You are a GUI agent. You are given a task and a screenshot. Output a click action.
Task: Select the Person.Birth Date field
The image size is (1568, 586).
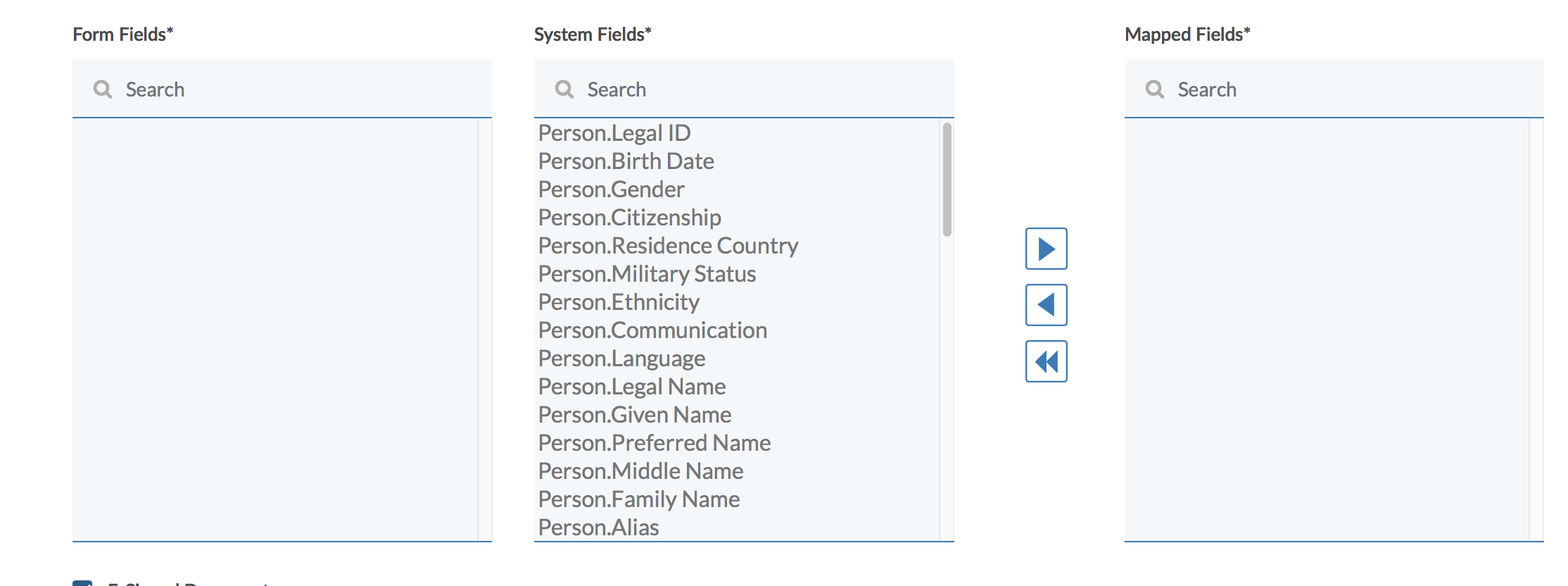point(626,161)
